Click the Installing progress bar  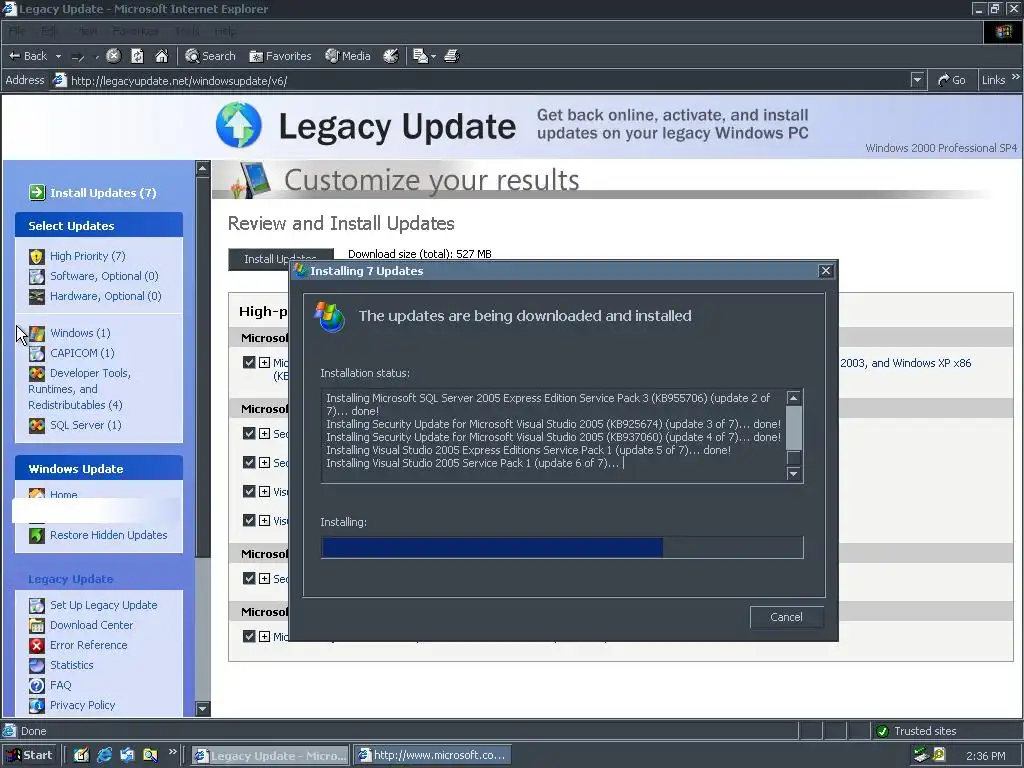tap(562, 547)
